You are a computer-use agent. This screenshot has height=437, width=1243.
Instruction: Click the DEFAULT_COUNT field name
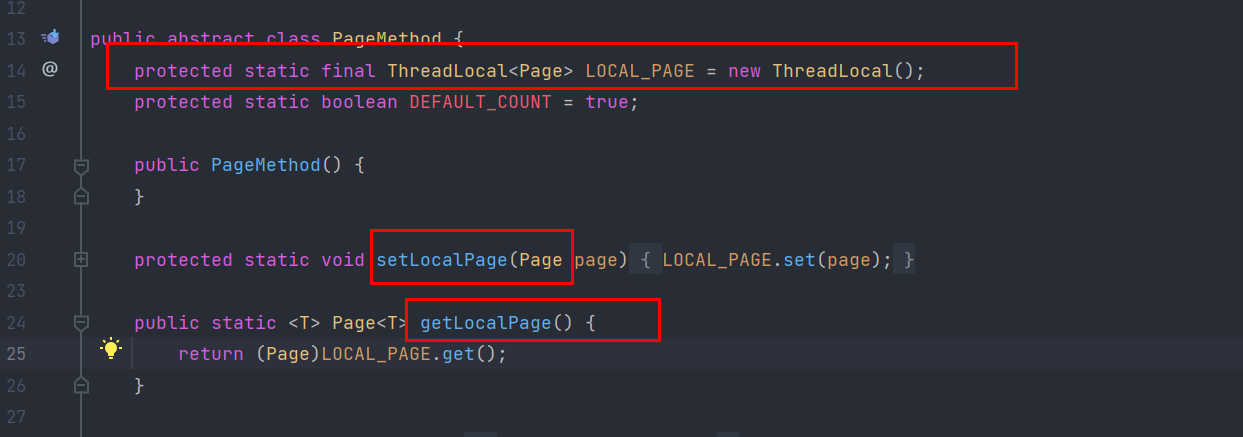tap(480, 102)
